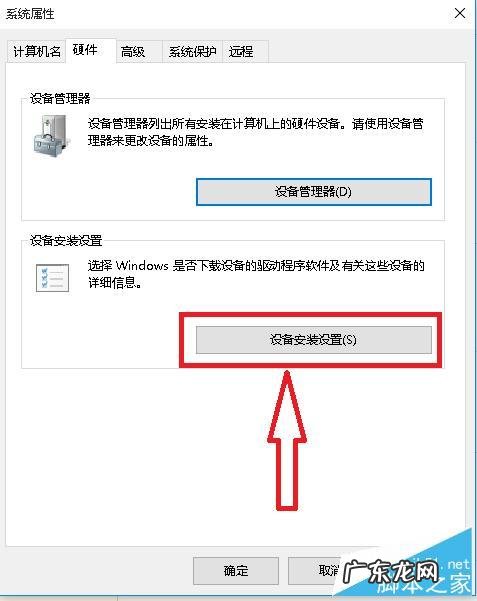Click the 设备安装设置 group box label
This screenshot has height=601, width=477.
point(66,241)
